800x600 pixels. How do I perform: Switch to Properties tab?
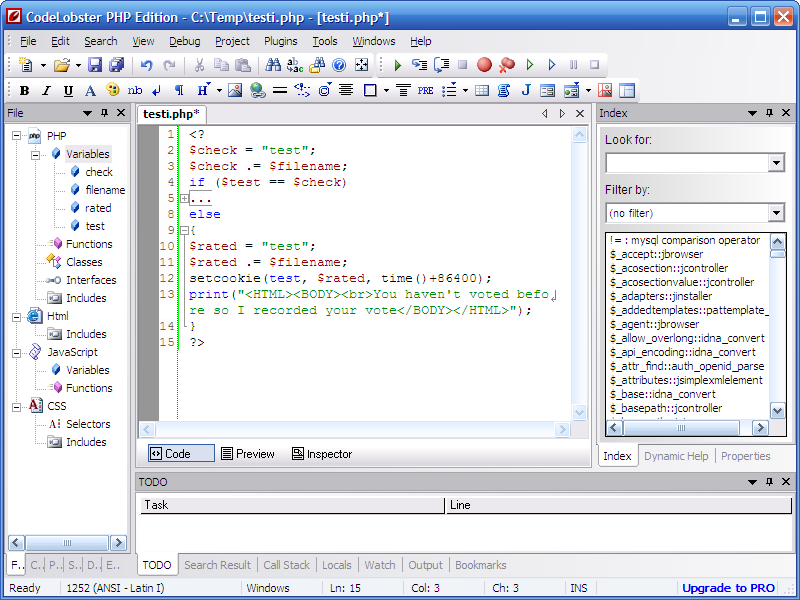[x=745, y=456]
